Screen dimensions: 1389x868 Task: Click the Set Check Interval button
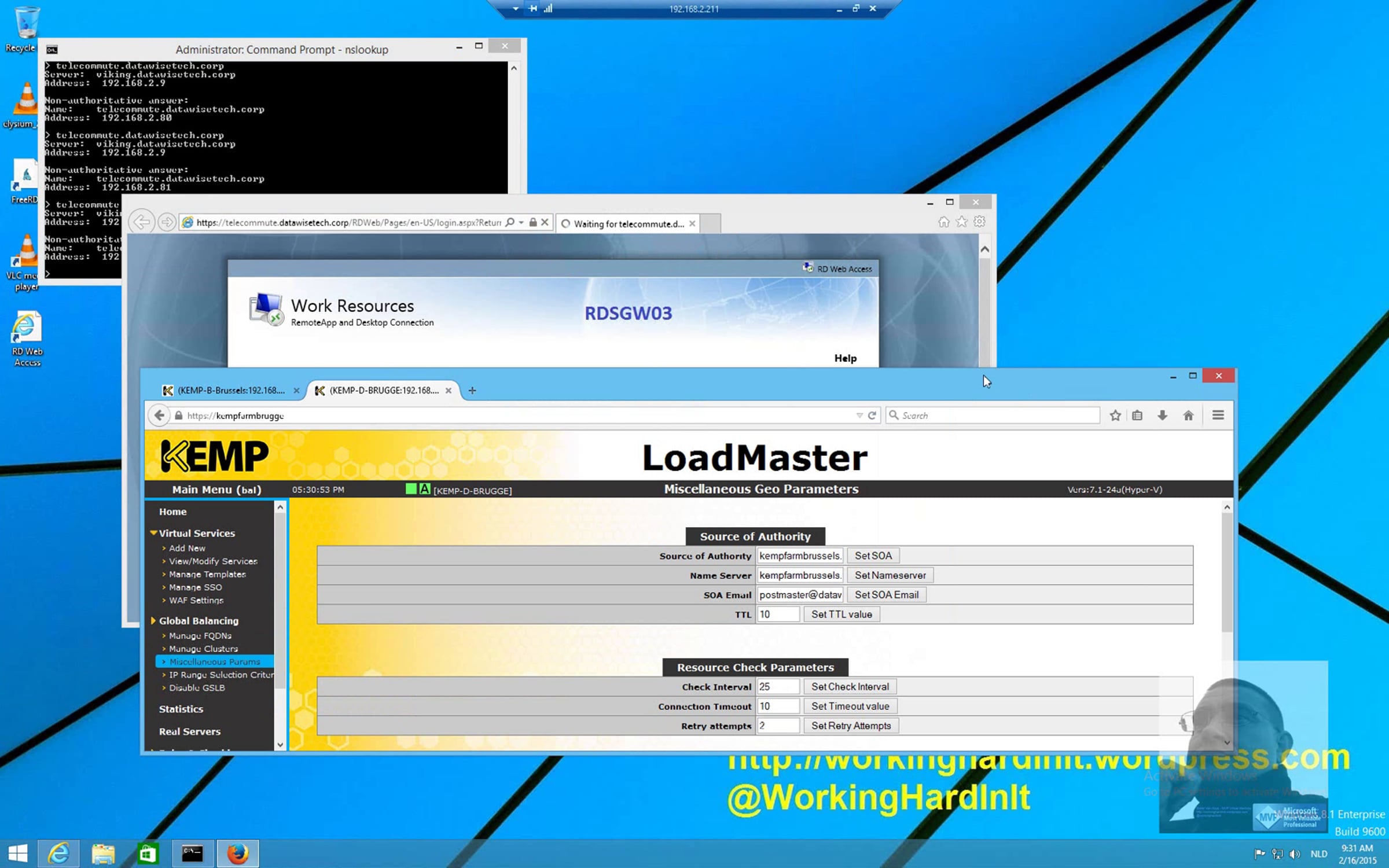coord(850,687)
